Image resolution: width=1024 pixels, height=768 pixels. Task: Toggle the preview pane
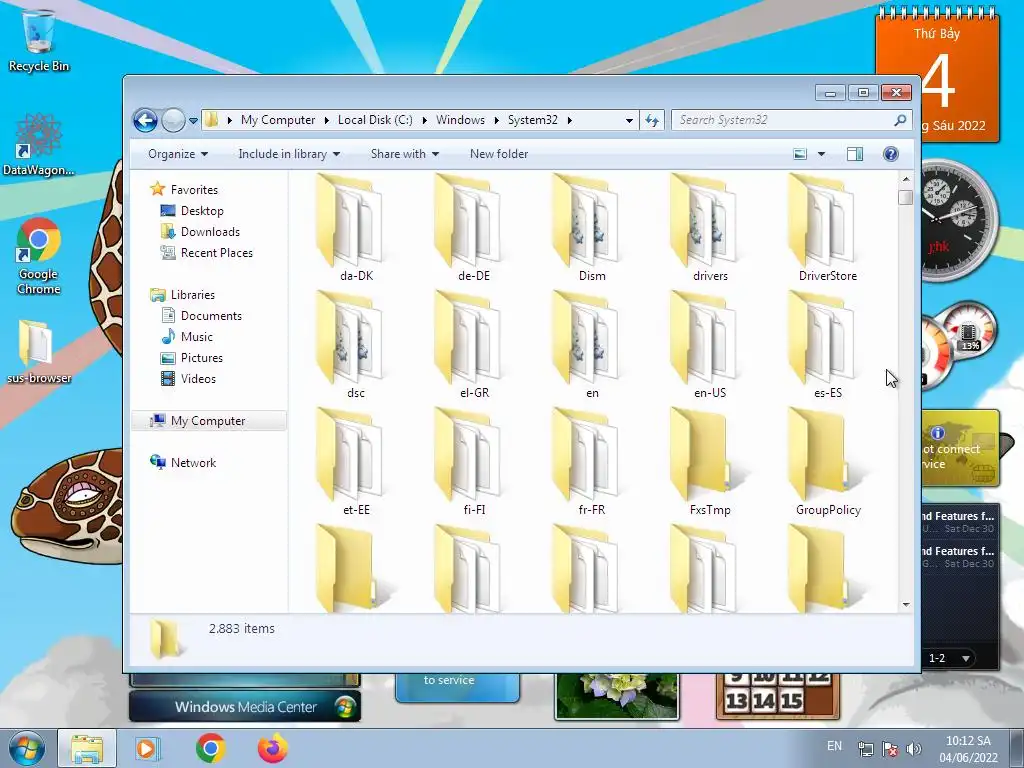pyautogui.click(x=855, y=154)
